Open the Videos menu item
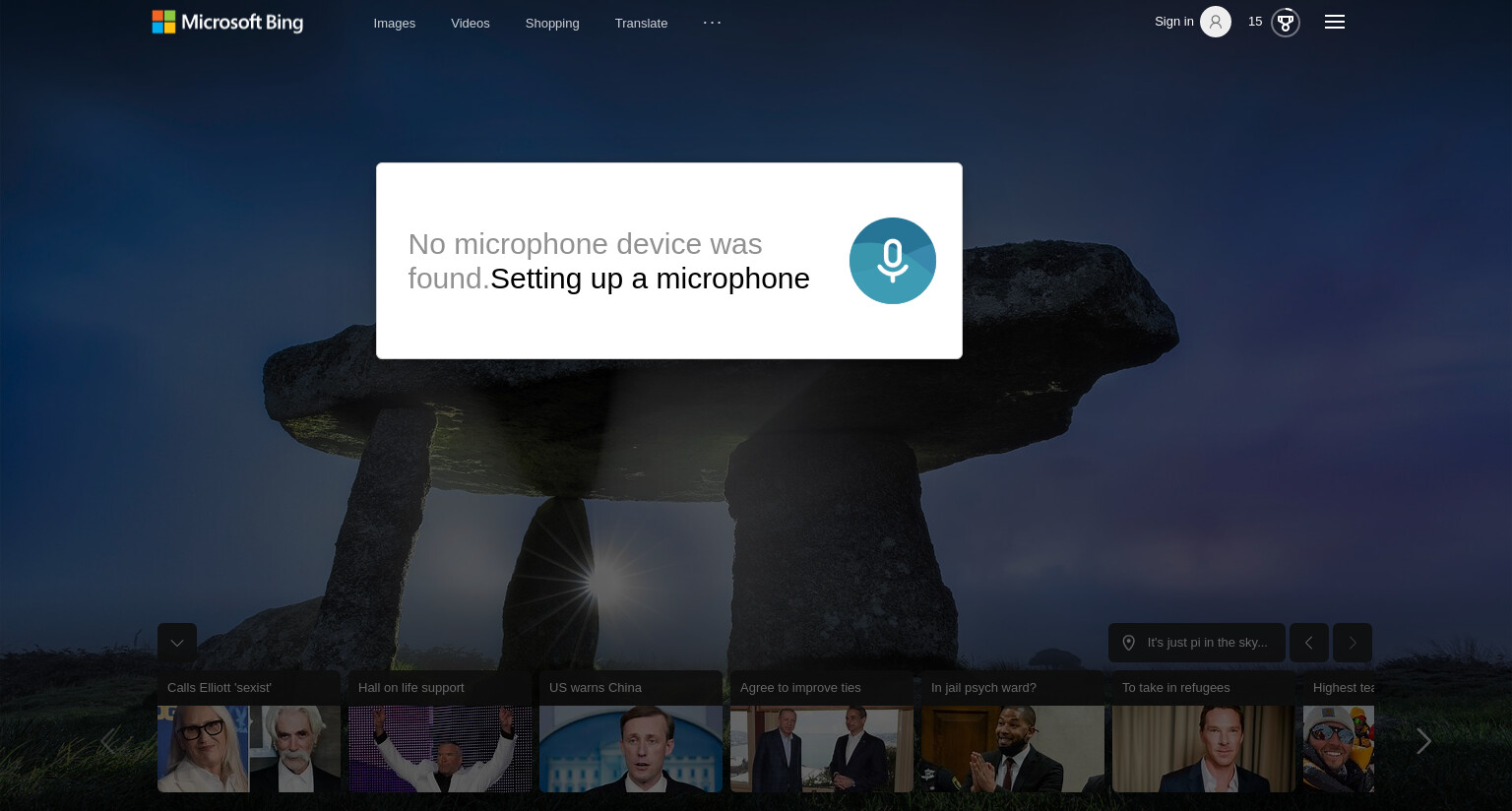1512x811 pixels. [x=471, y=23]
